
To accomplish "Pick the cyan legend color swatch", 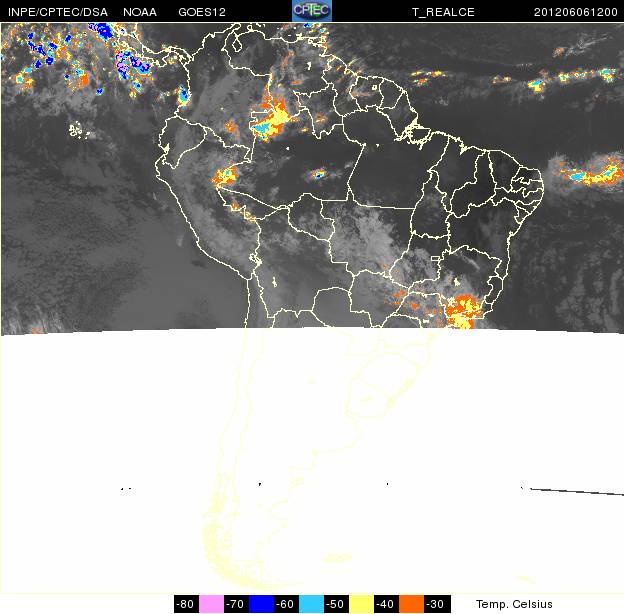I will 311,604.
